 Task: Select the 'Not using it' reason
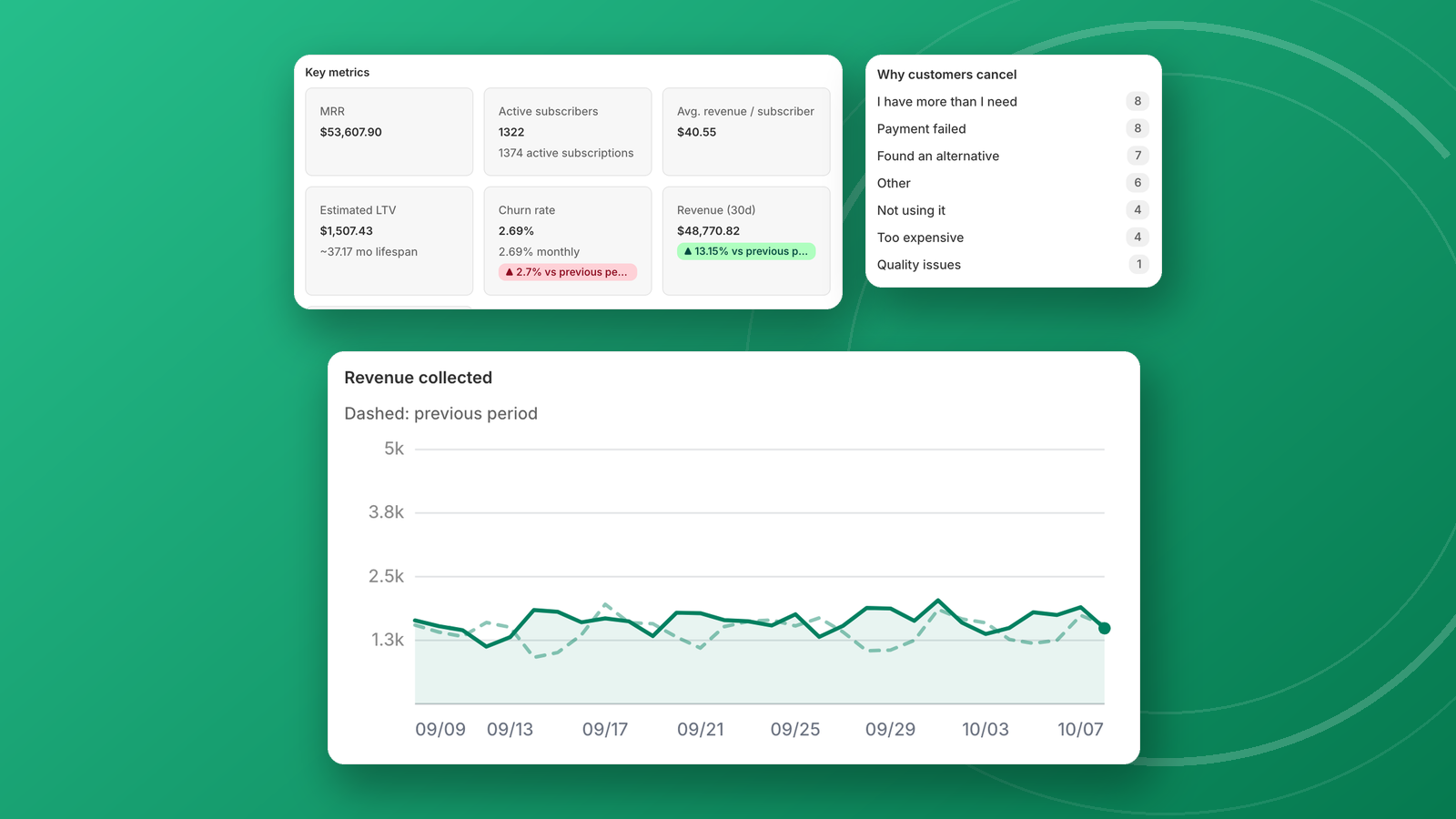coord(911,211)
